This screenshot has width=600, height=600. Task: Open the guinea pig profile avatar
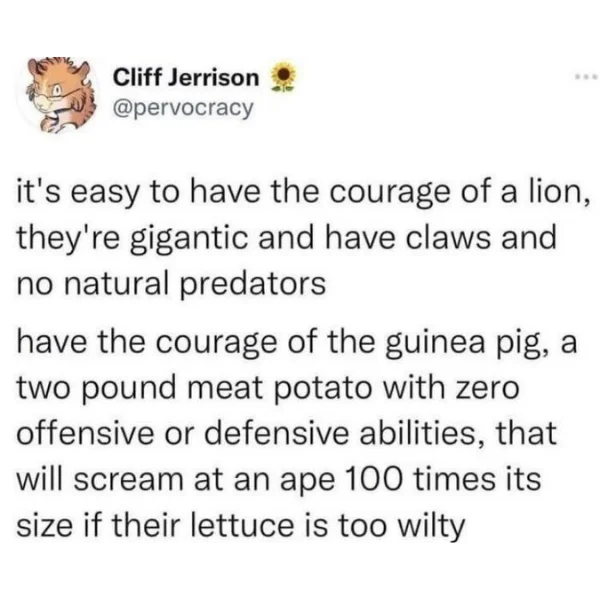coord(57,95)
